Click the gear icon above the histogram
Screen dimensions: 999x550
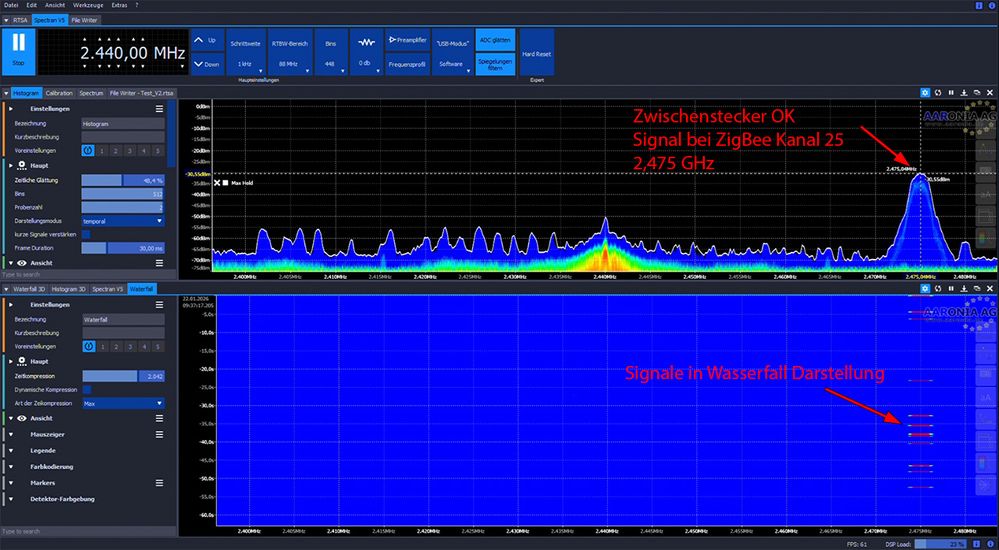point(925,93)
